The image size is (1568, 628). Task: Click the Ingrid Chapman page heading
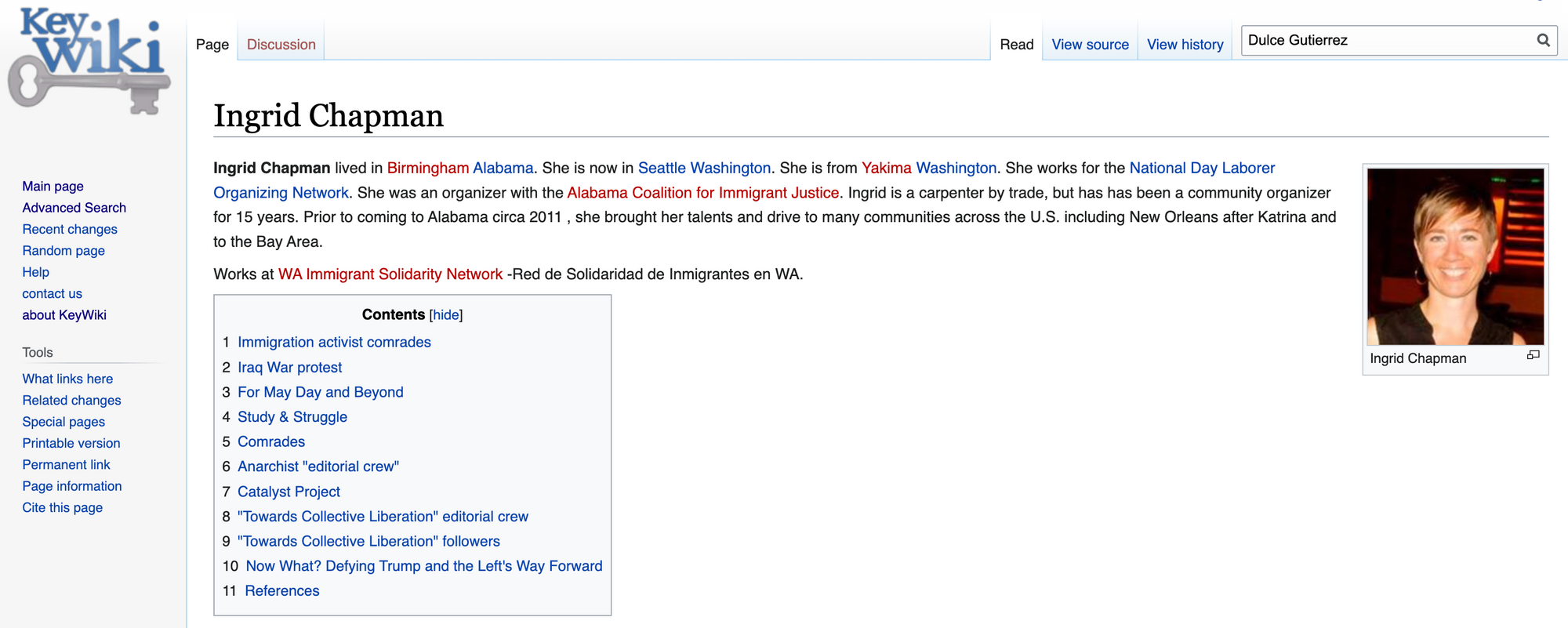(x=328, y=116)
